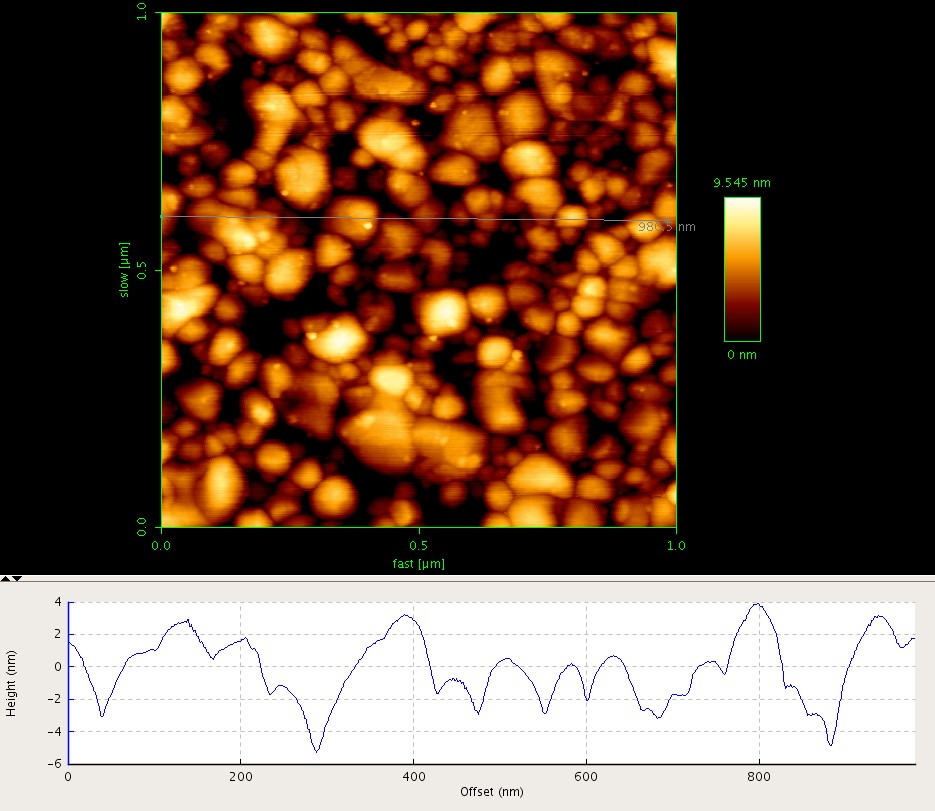This screenshot has width=935, height=811.
Task: Click the 9.545 nm maximum scale label
Action: pyautogui.click(x=741, y=183)
